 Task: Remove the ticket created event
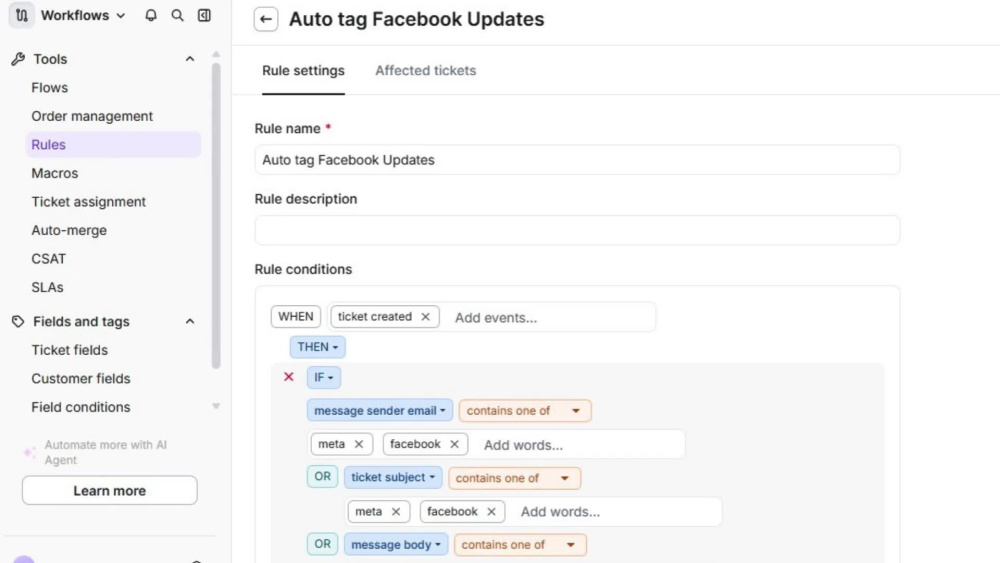(425, 317)
